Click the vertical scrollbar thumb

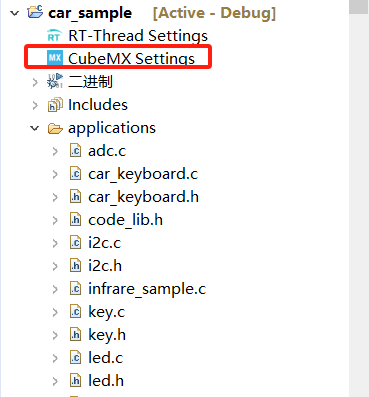(358, 7)
